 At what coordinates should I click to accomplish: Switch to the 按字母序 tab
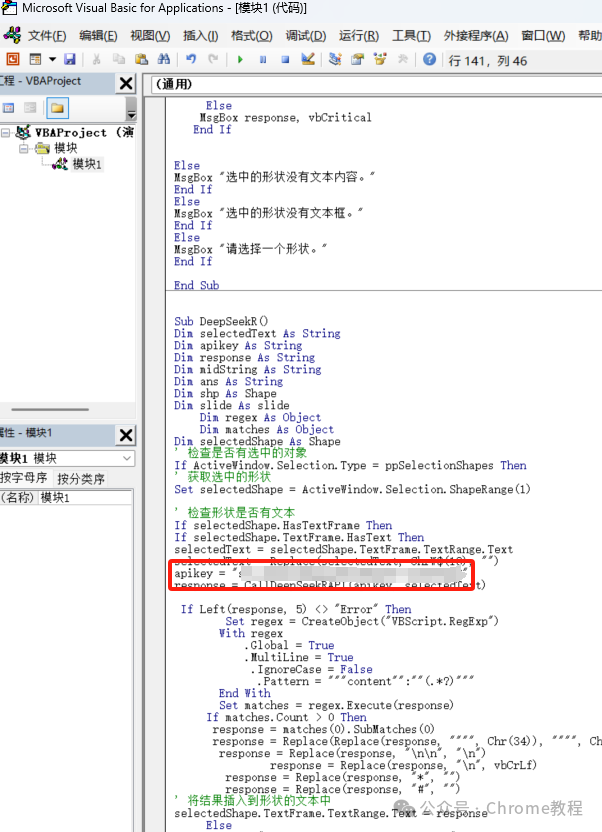(24, 478)
